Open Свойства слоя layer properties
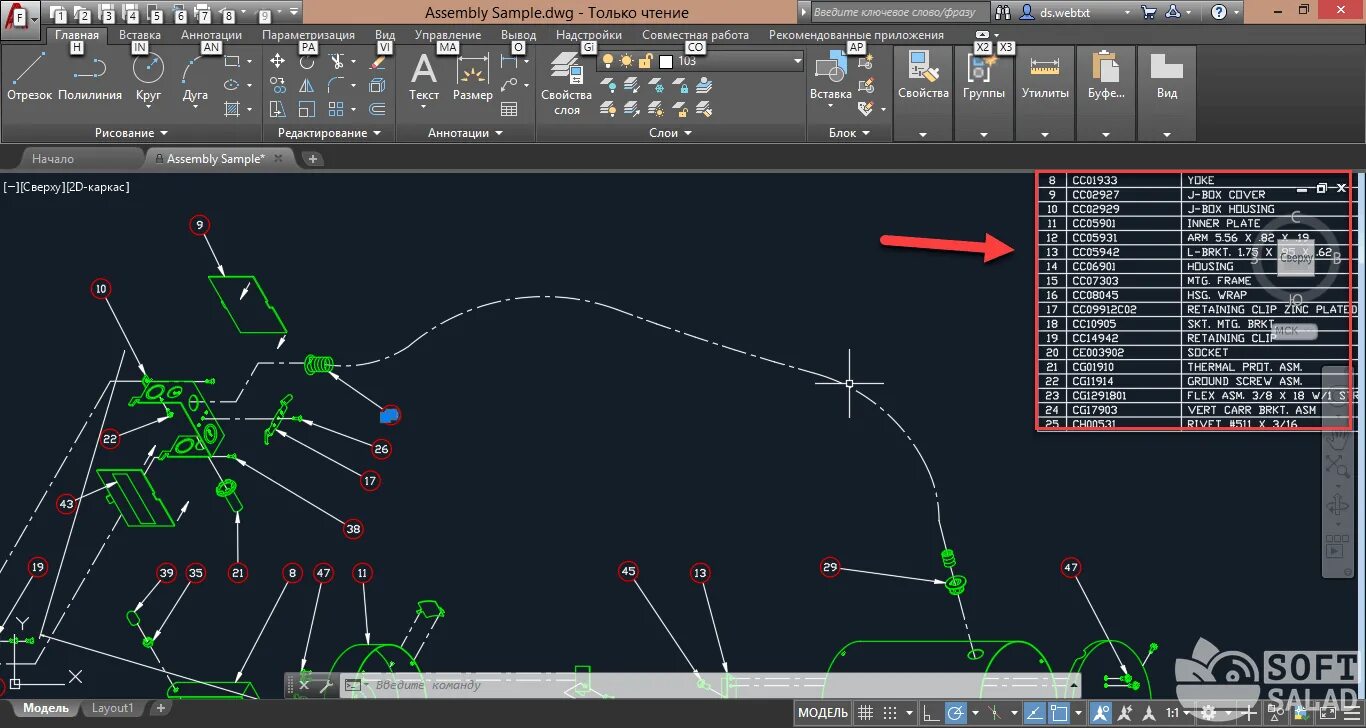Viewport: 1366px width, 728px height. pyautogui.click(x=567, y=85)
